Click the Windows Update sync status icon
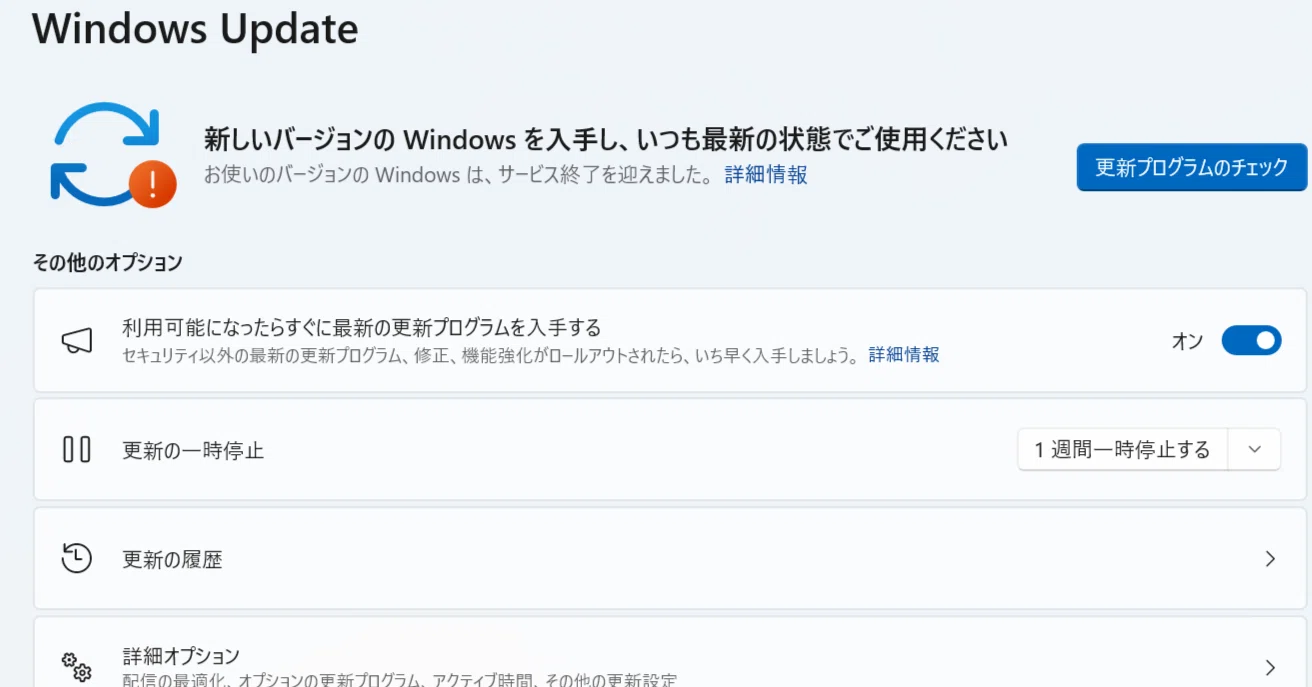This screenshot has width=1312, height=687. point(113,155)
